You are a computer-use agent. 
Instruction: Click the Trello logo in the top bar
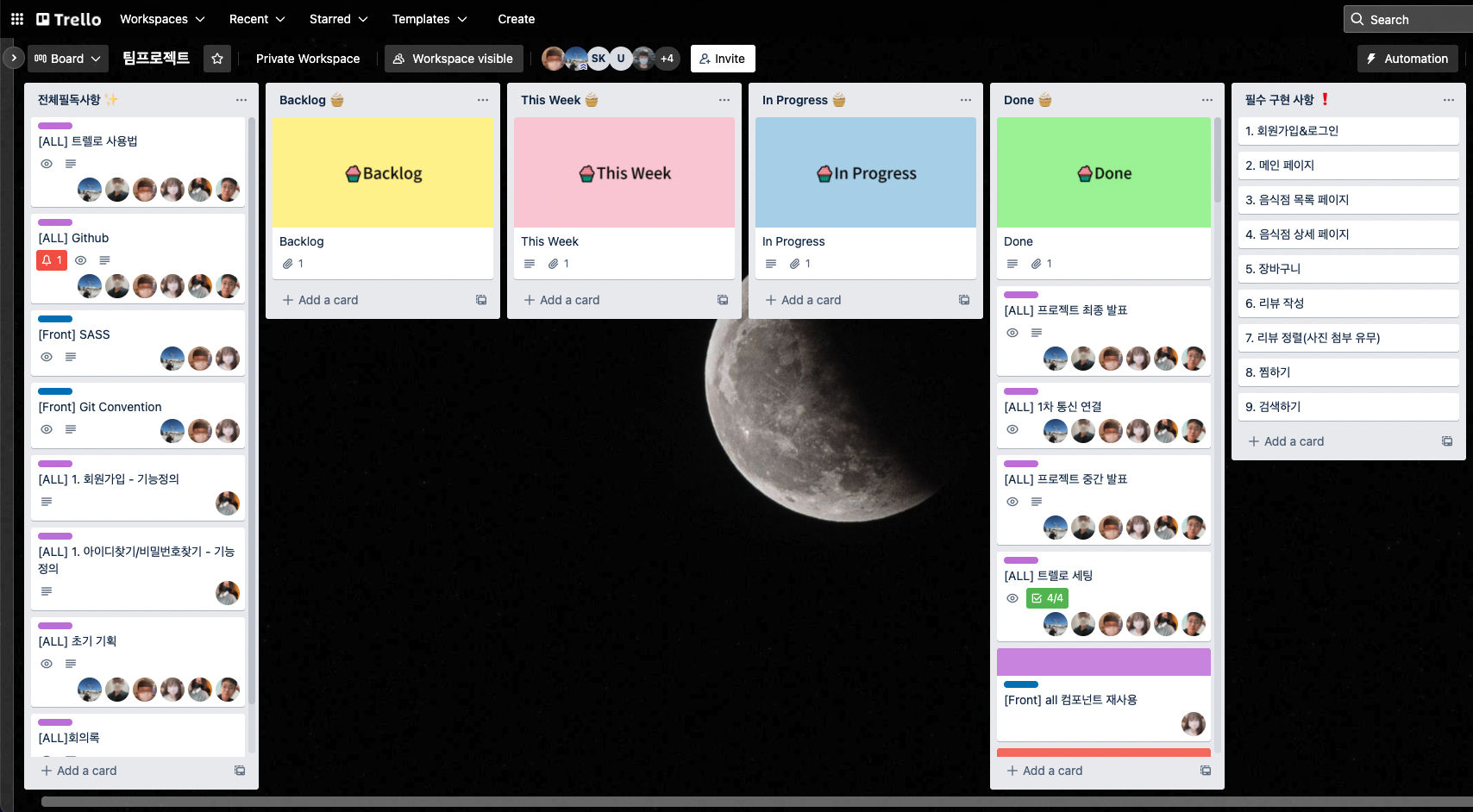click(x=66, y=18)
